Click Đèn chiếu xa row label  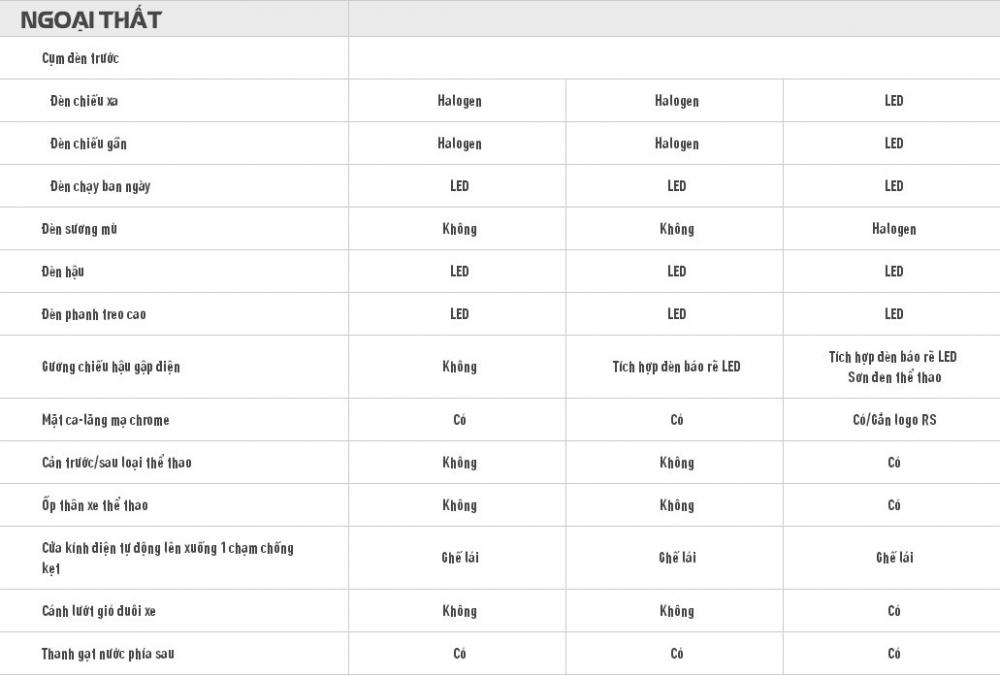84,101
